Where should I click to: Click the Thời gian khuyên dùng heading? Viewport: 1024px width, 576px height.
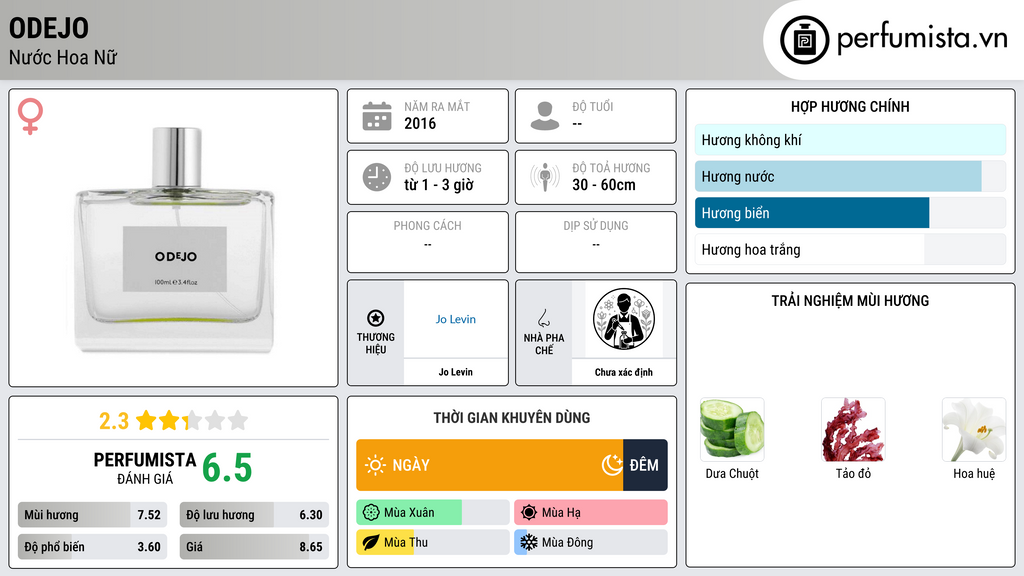coord(512,418)
